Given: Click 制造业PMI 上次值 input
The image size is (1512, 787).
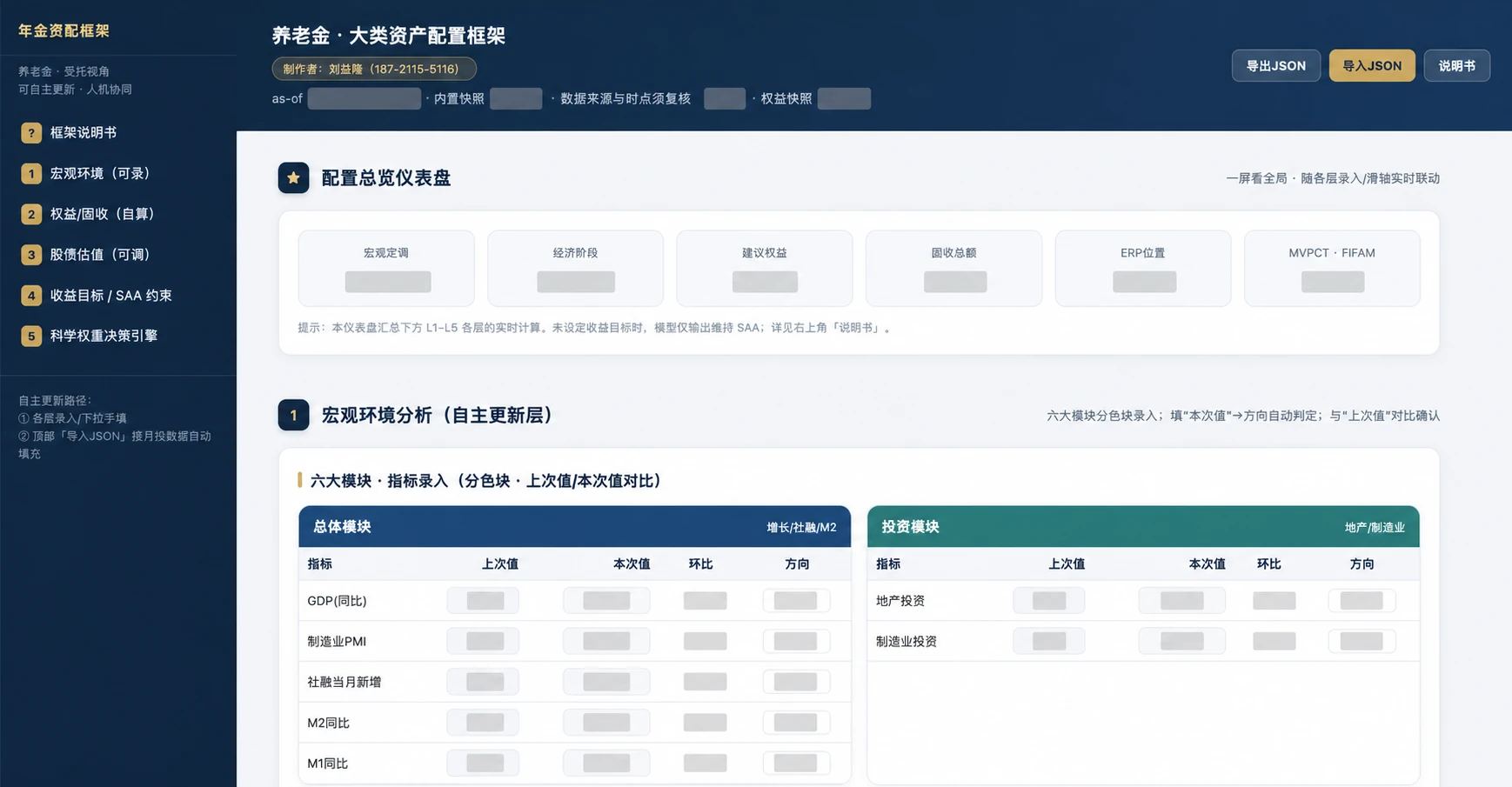Looking at the screenshot, I should (x=483, y=641).
